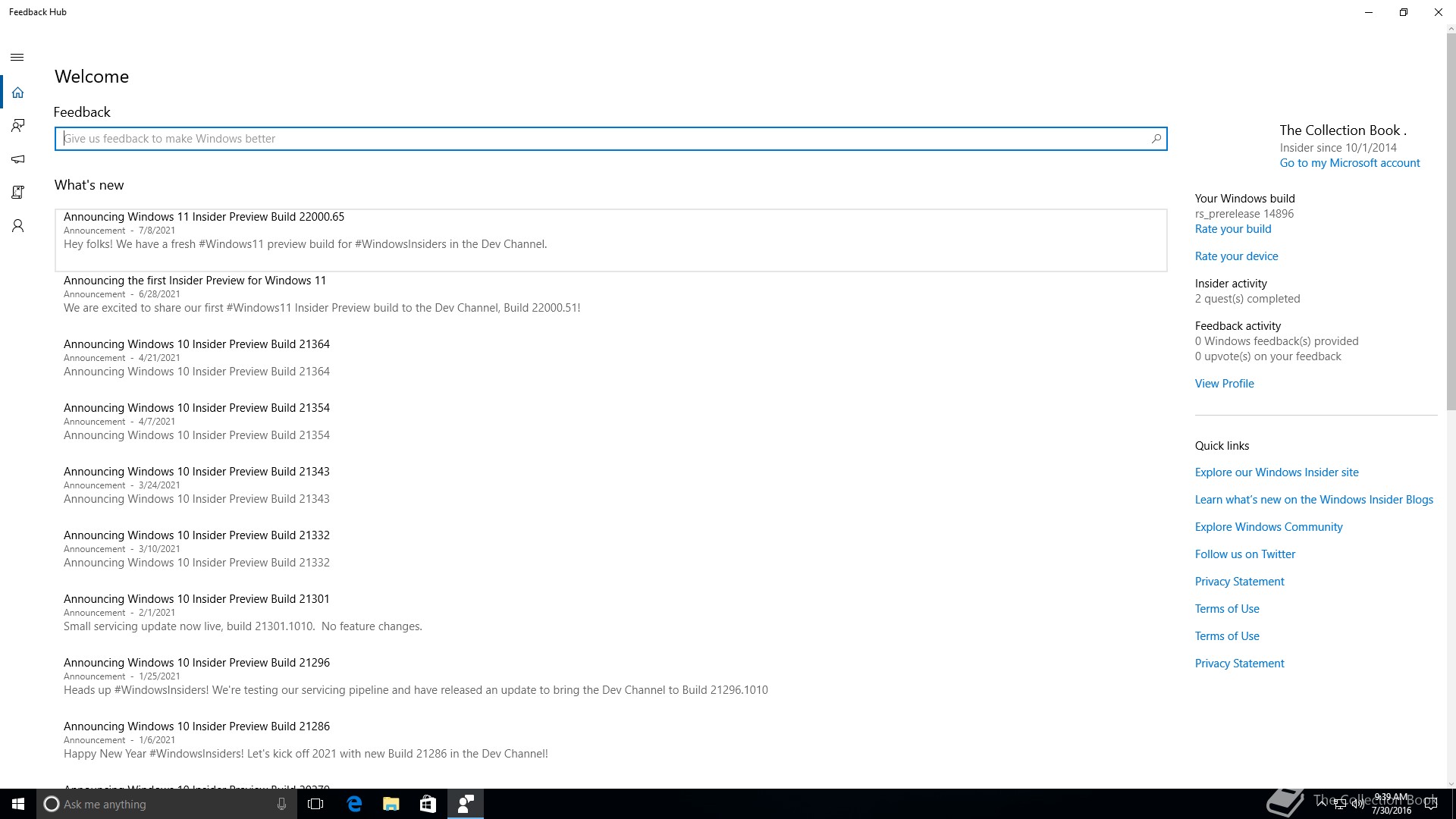
Task: Click the scrollbar down arrow
Action: 1451,784
